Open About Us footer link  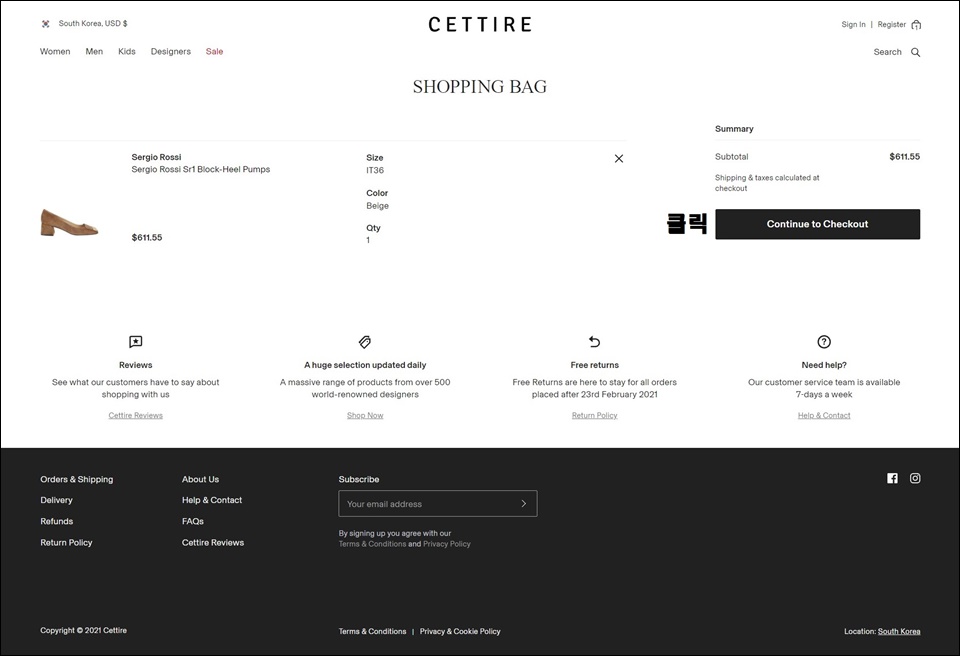200,480
